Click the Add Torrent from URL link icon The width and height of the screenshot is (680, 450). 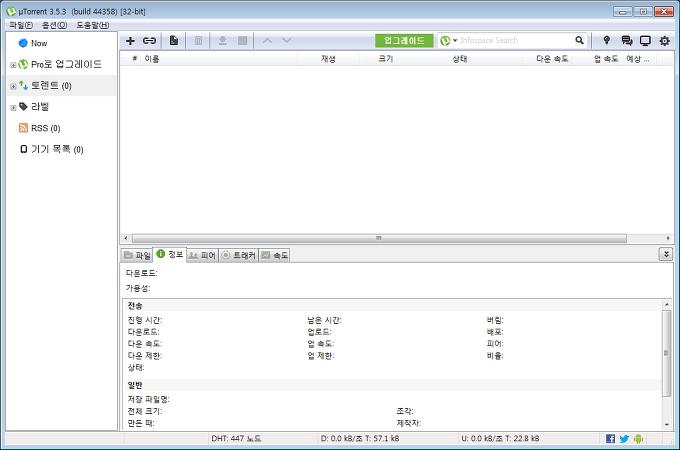149,41
